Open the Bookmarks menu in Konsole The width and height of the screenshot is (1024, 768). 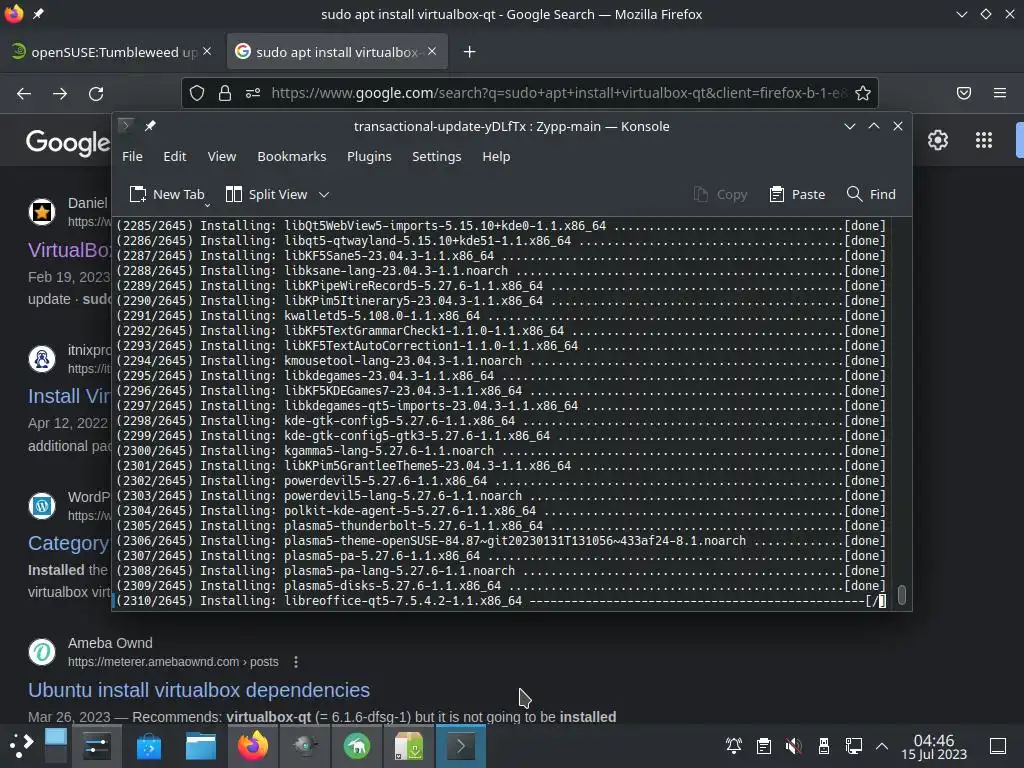[x=291, y=156]
